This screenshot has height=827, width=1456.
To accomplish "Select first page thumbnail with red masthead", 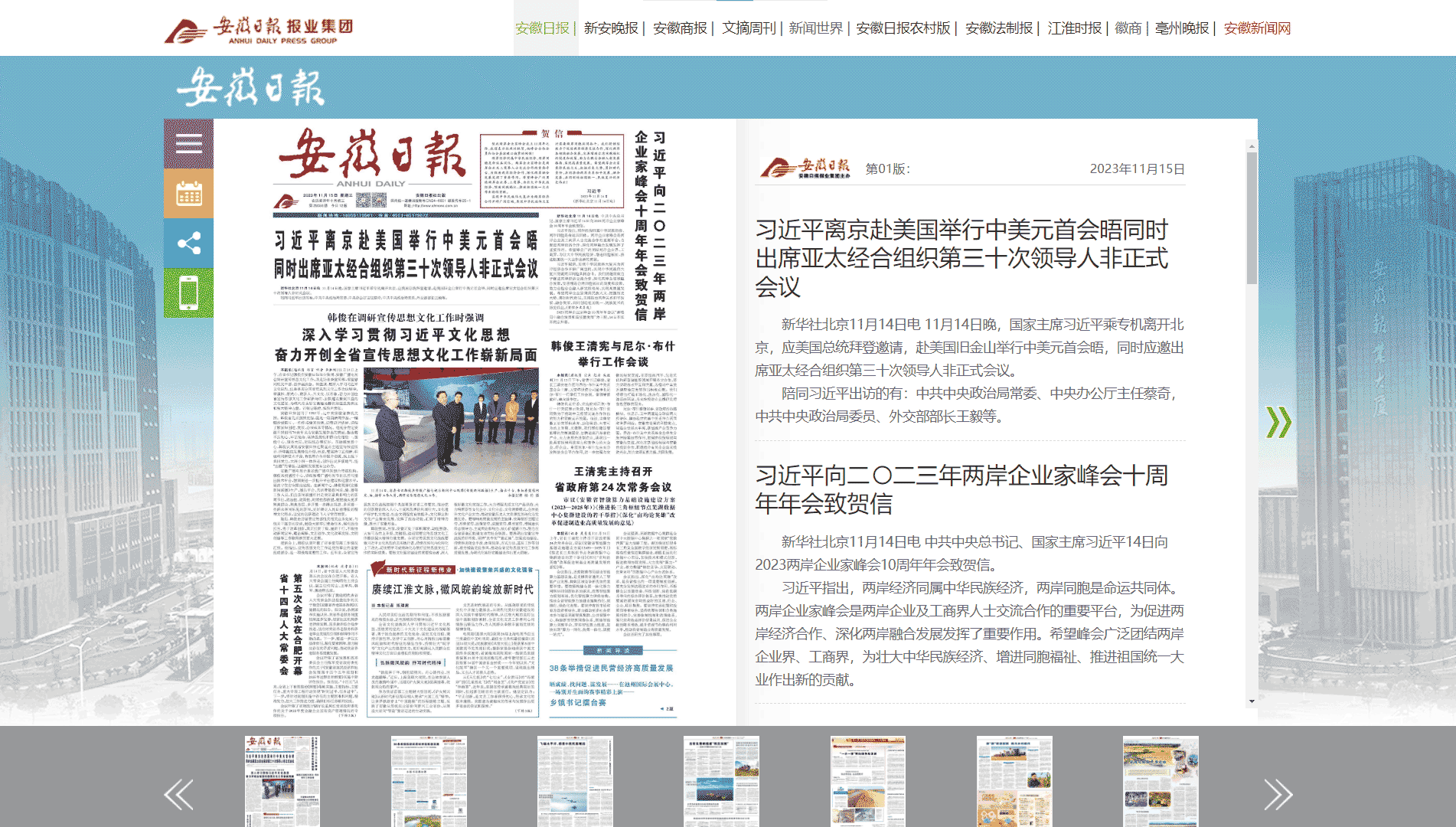I will pos(282,781).
